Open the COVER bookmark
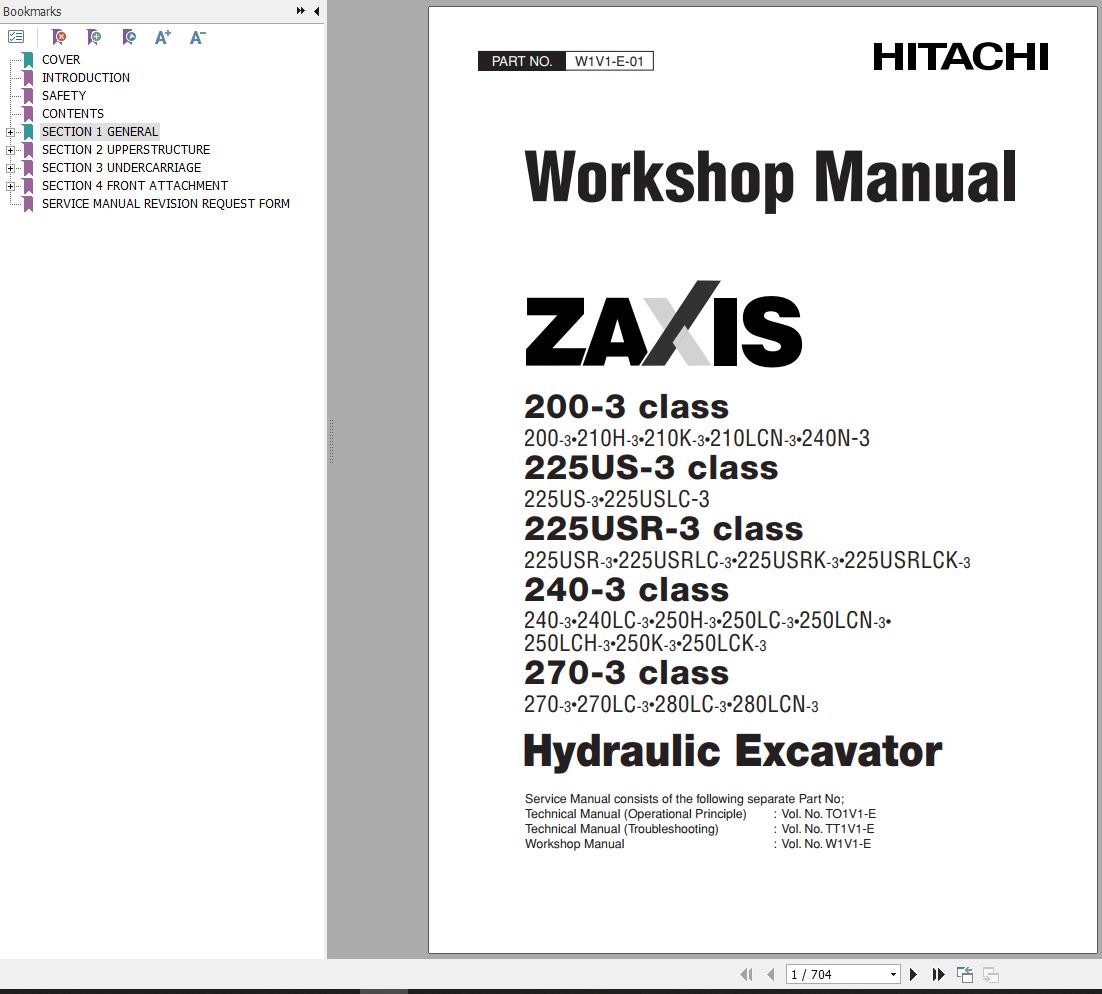The image size is (1102, 994). tap(61, 60)
